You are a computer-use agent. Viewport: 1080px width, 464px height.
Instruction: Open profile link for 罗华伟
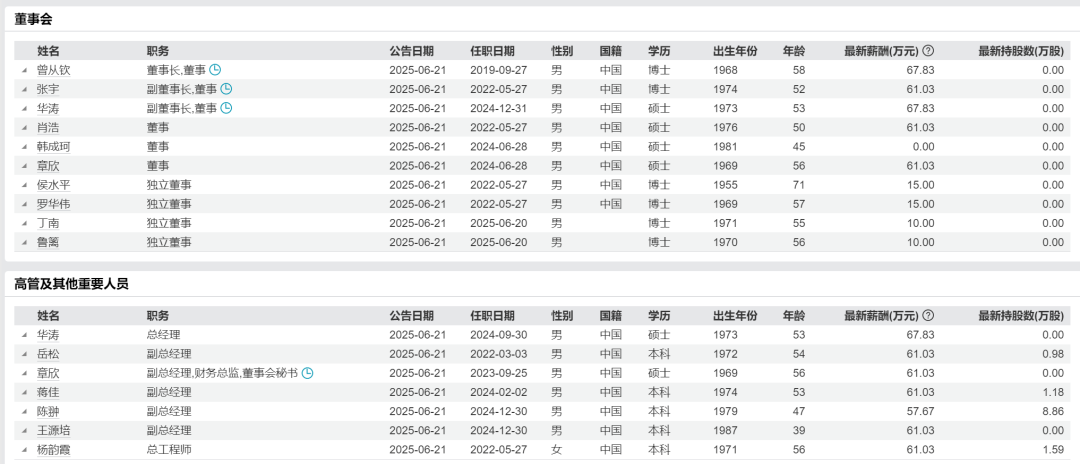(54, 204)
